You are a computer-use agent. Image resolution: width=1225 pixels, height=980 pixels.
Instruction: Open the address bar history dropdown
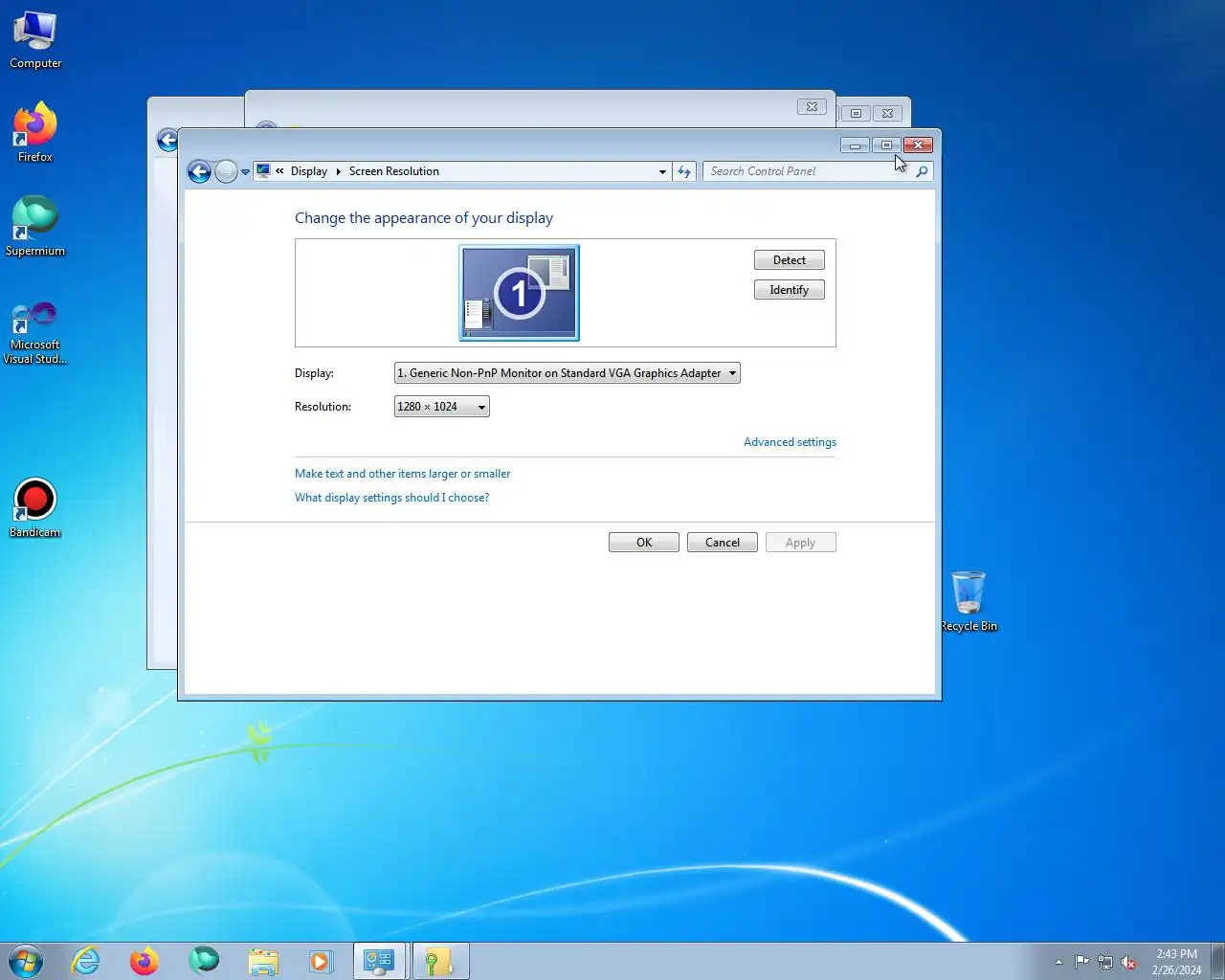click(x=662, y=171)
